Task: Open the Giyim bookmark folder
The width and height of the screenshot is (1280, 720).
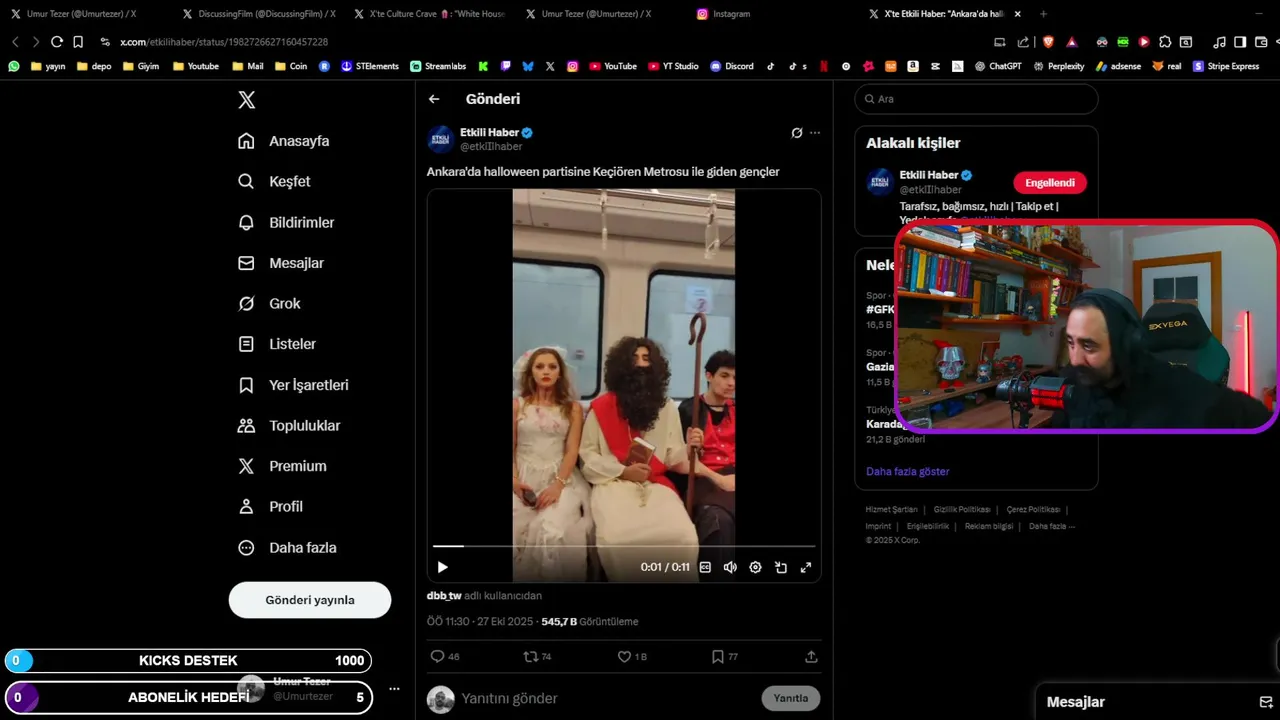Action: (x=140, y=66)
